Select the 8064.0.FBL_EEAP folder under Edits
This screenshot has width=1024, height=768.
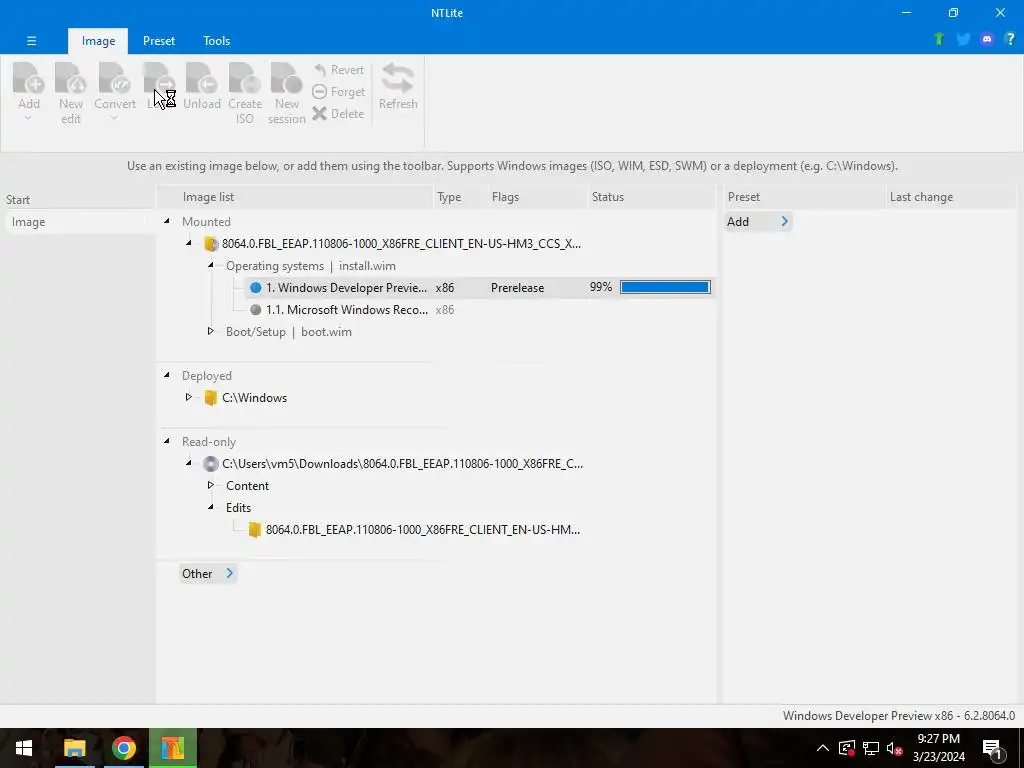[x=423, y=530]
